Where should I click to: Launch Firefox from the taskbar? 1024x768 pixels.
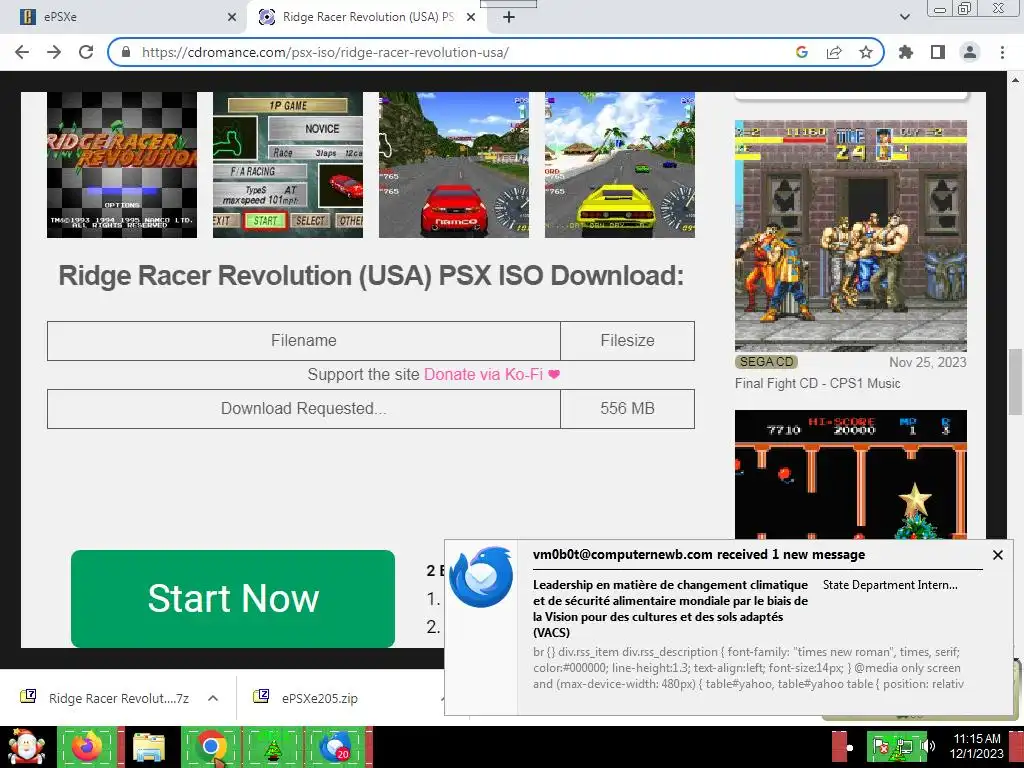pyautogui.click(x=87, y=747)
